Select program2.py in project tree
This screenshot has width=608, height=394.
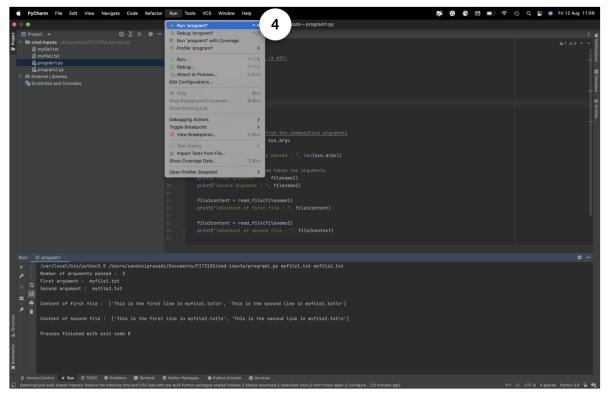50,70
